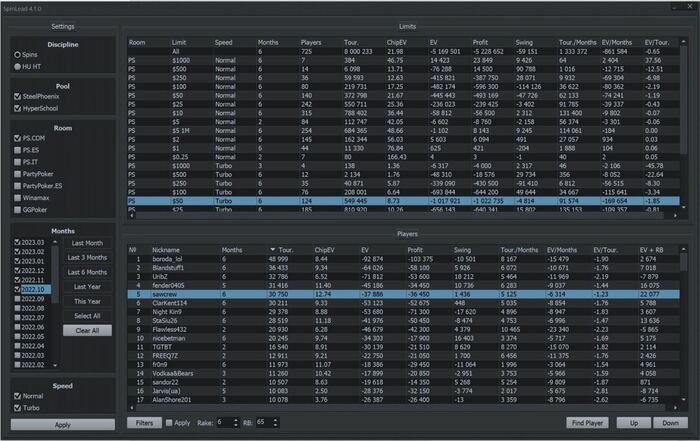Check the PartyPoker.ES room option
This screenshot has width=700, height=441.
click(x=17, y=186)
